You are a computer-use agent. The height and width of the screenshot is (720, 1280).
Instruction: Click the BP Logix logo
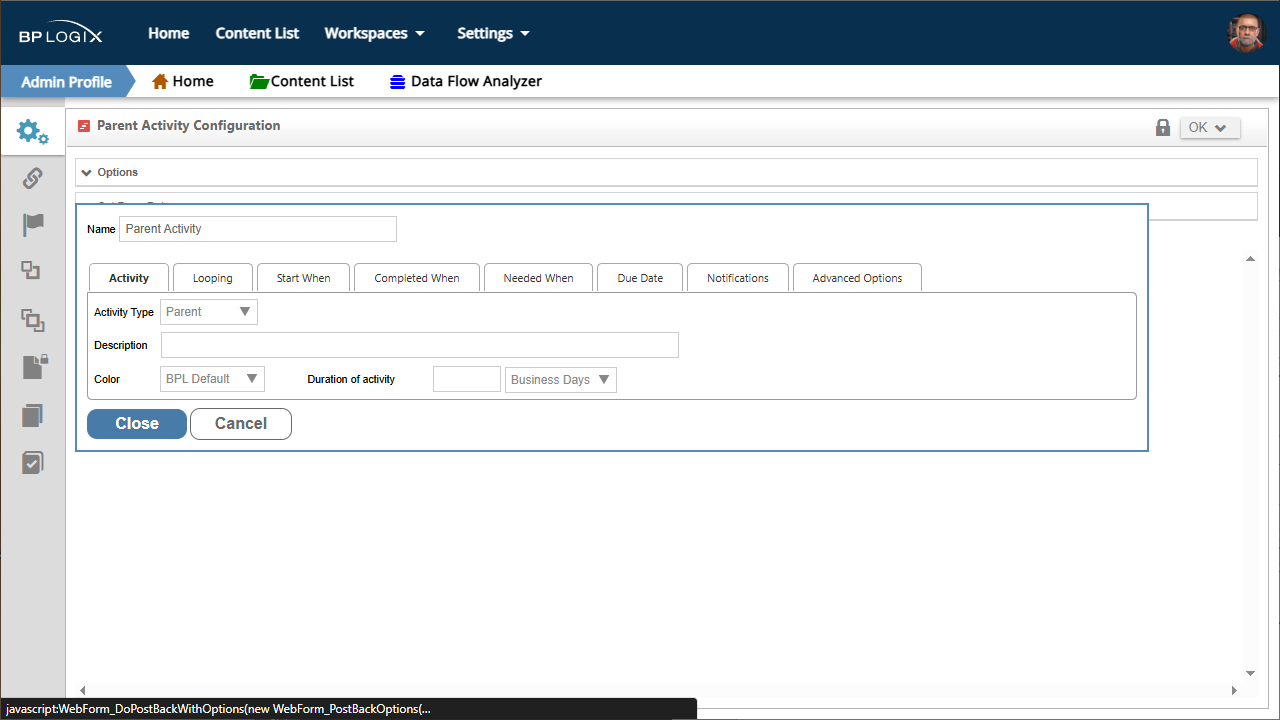[61, 34]
